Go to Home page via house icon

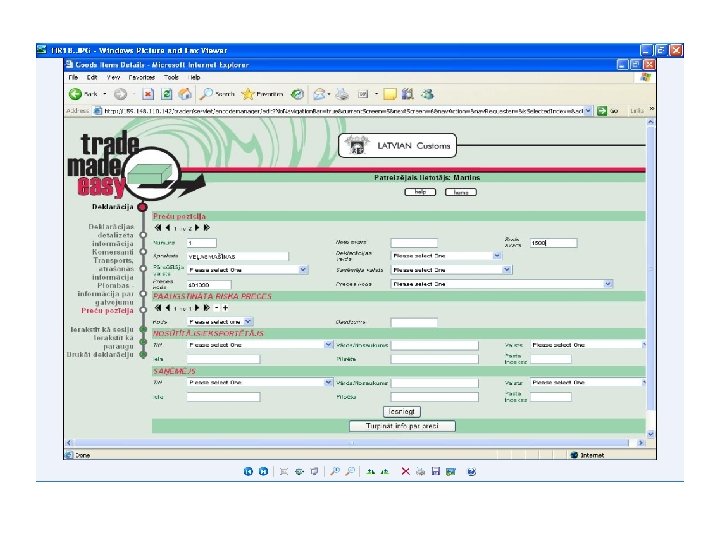185,94
